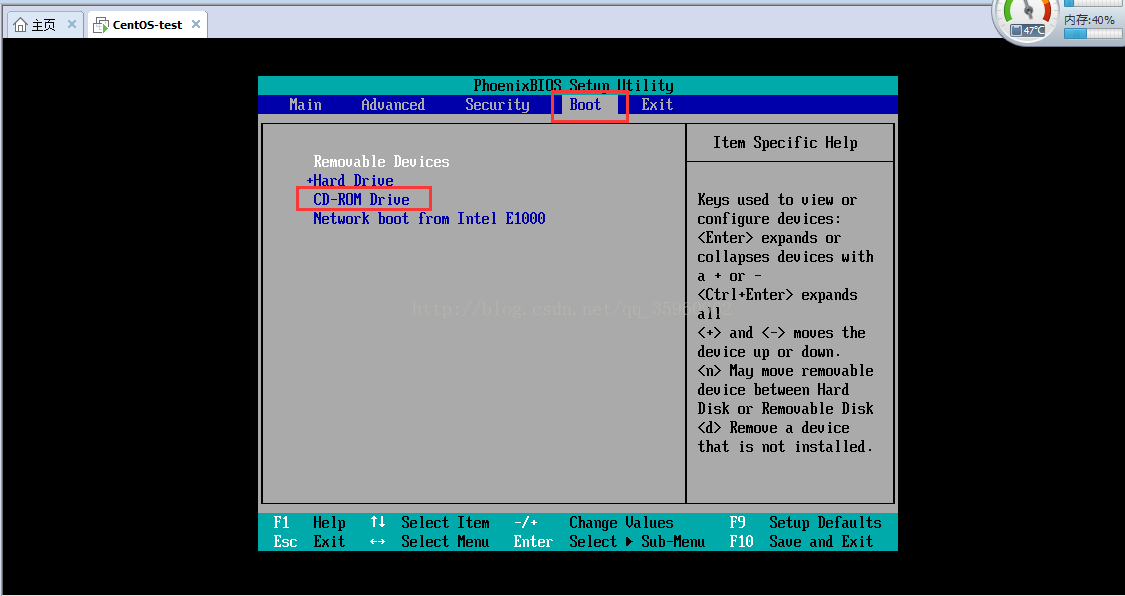Image resolution: width=1125 pixels, height=596 pixels.
Task: Click the 'Keys used to view or' help line
Action: pyautogui.click(x=777, y=200)
